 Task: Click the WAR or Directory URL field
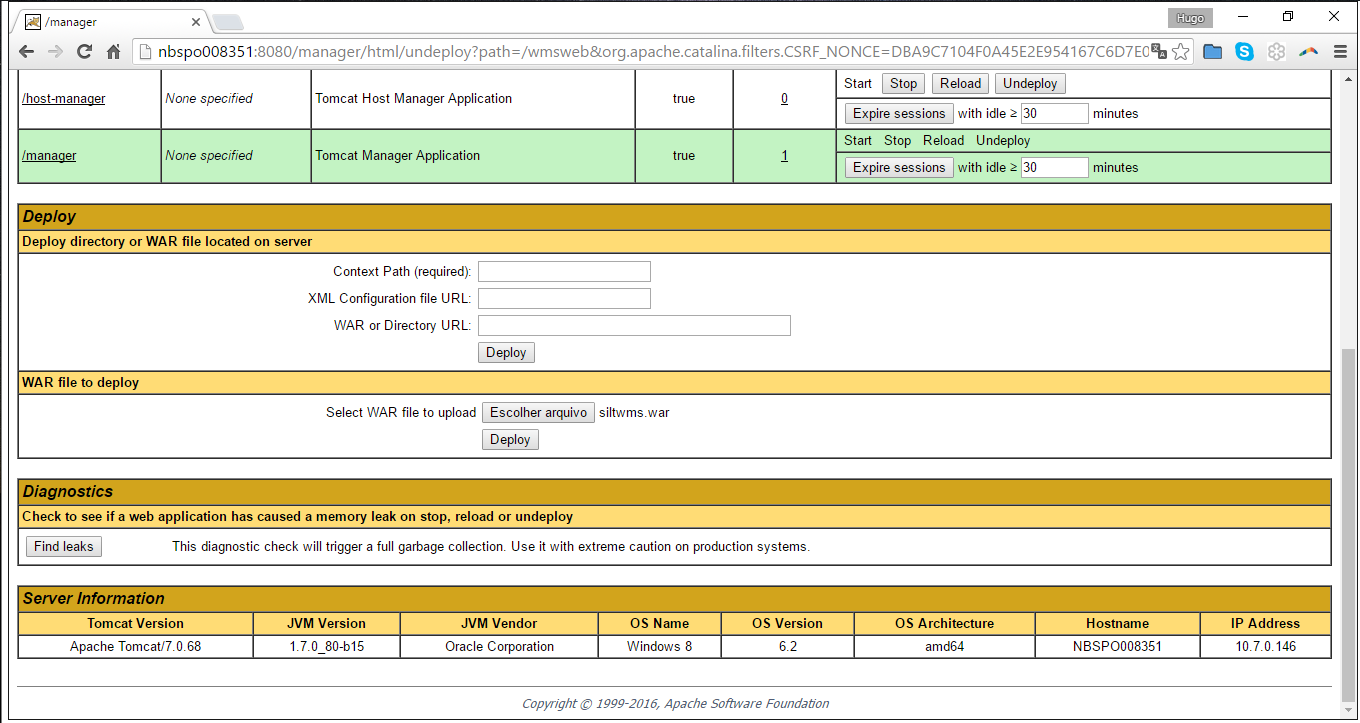coord(634,326)
